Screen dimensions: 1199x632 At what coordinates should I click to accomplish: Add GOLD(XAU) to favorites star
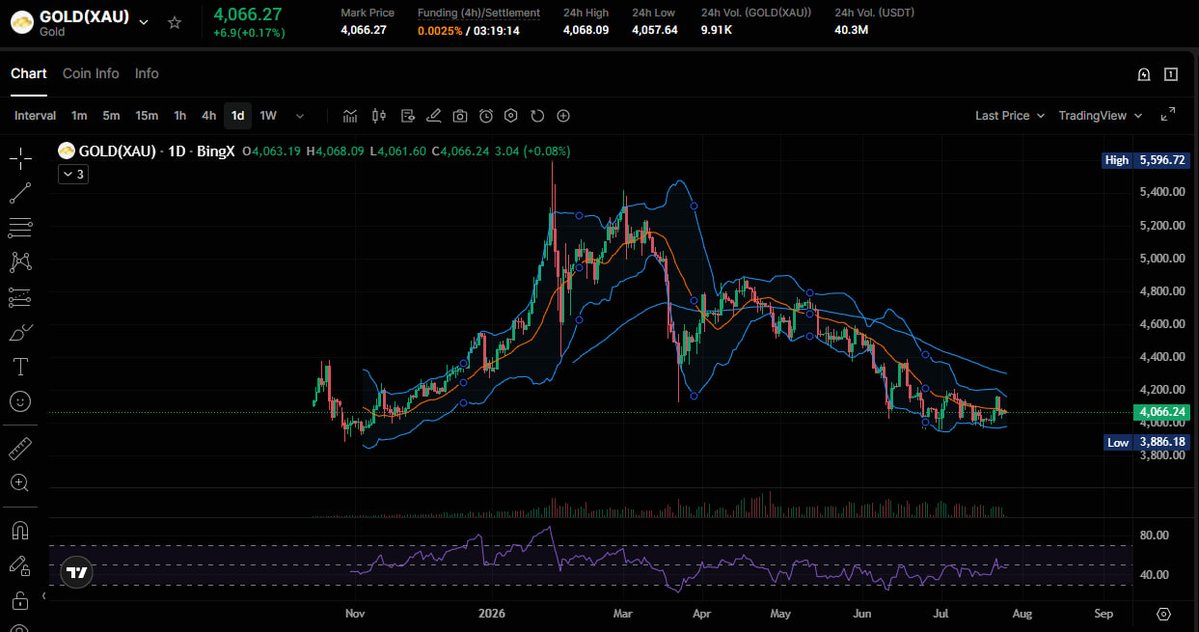coord(174,23)
